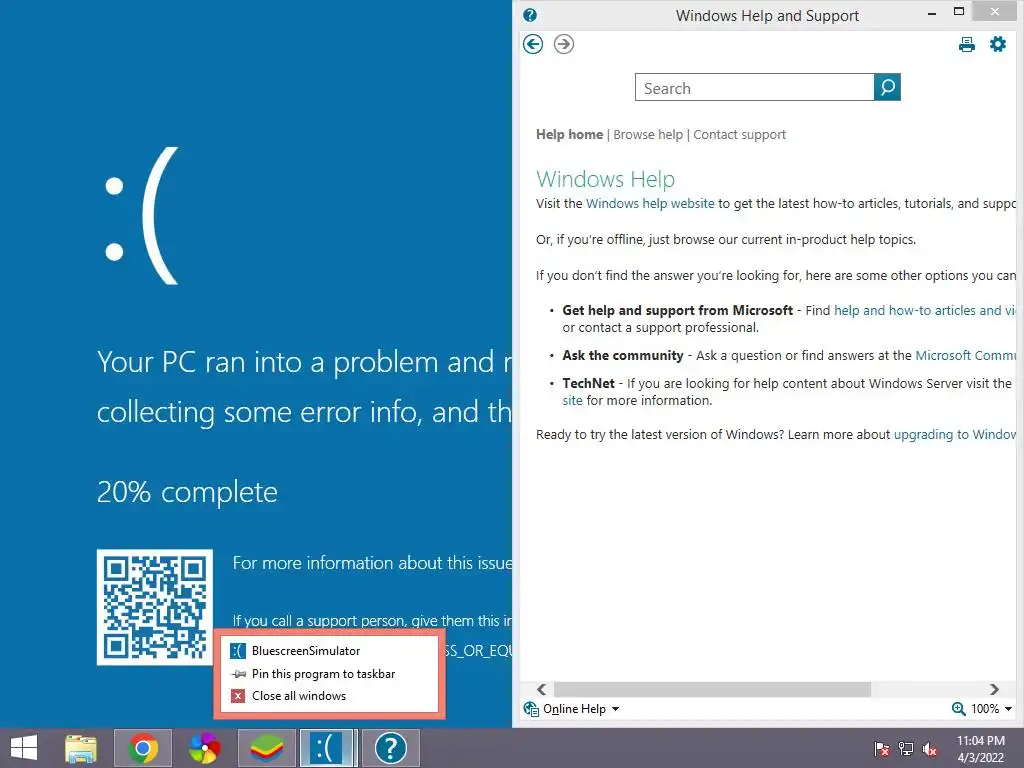
Task: Open BluescreenSimulator from jump list
Action: [x=330, y=650]
